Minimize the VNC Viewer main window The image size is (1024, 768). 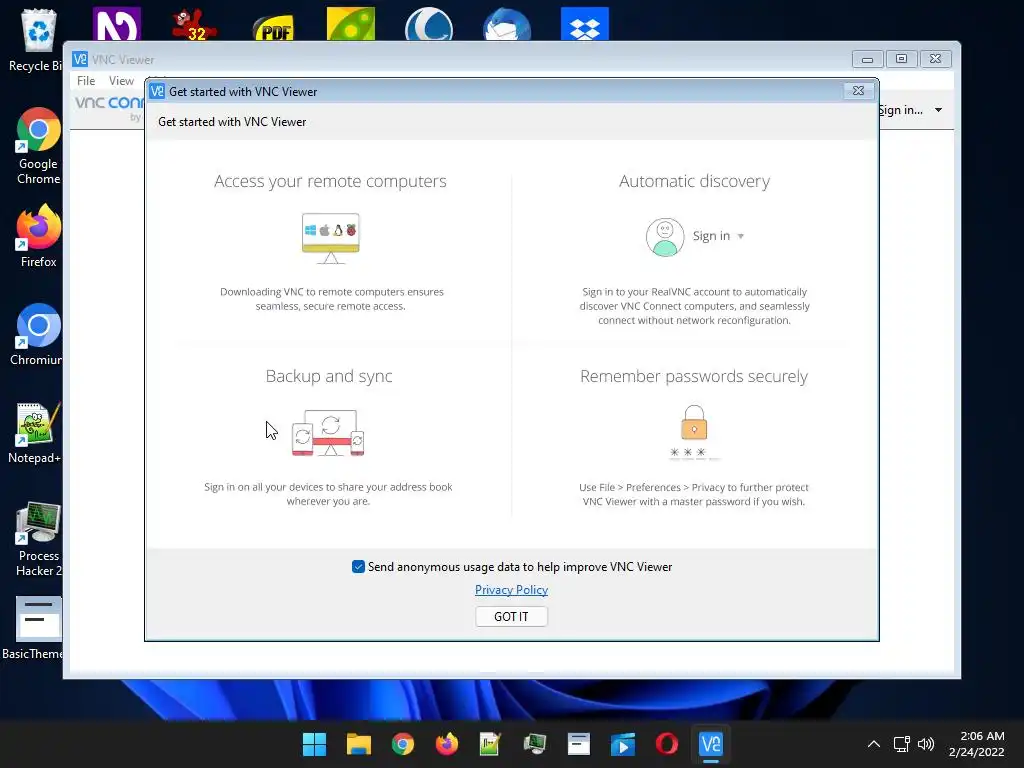[867, 59]
